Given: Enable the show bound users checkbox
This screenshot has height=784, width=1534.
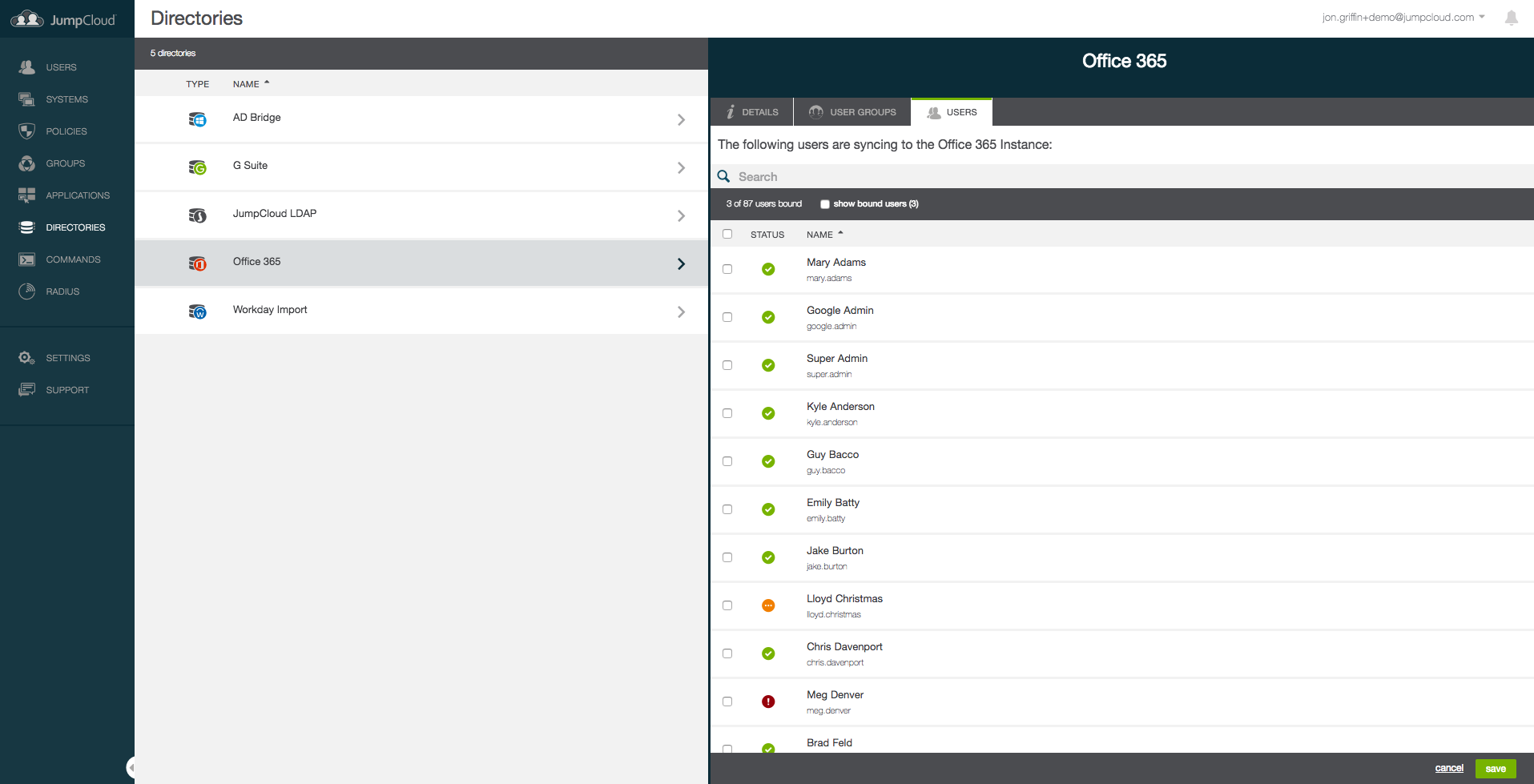Looking at the screenshot, I should click(x=824, y=204).
